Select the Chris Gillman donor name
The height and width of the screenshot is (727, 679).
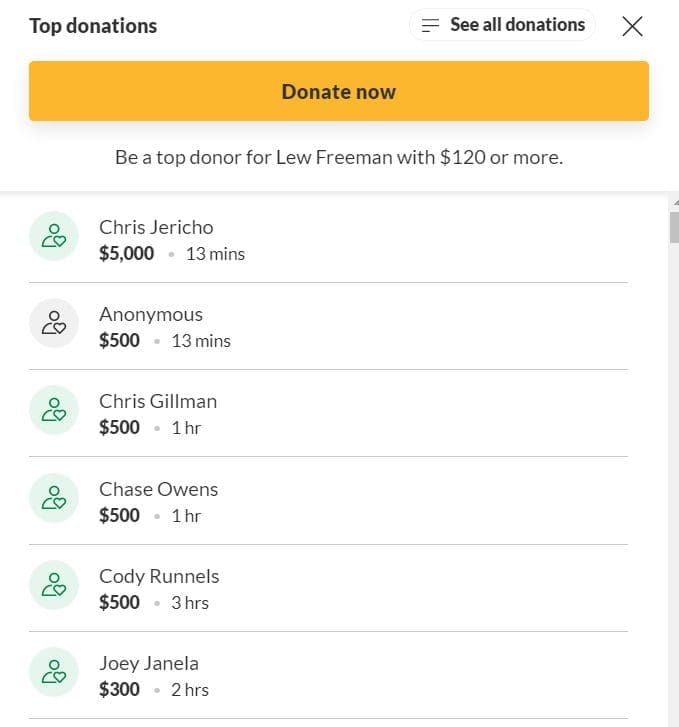coord(158,401)
